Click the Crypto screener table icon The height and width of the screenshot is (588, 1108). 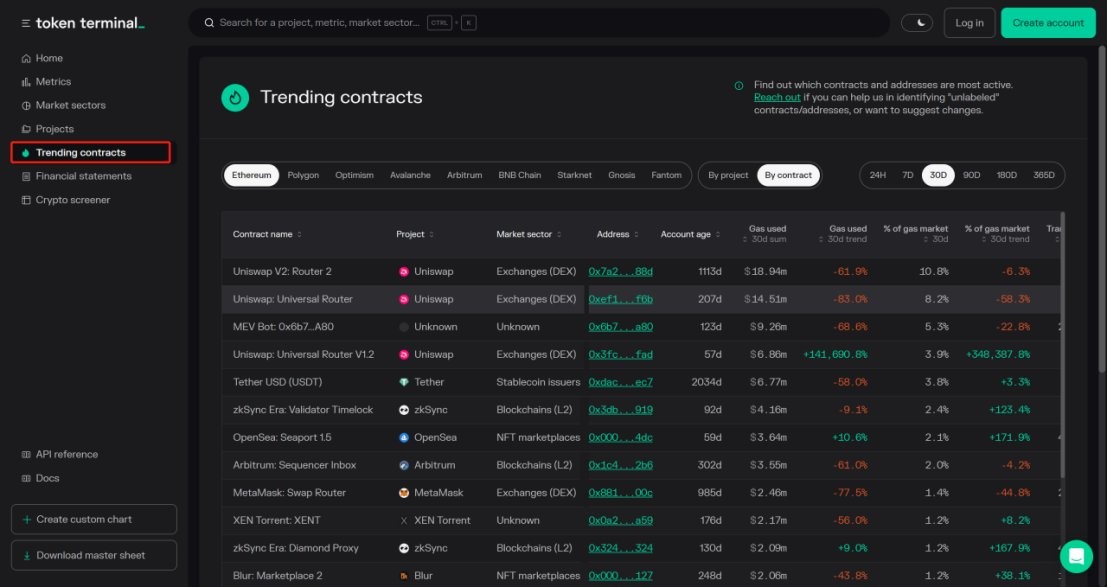coord(26,201)
